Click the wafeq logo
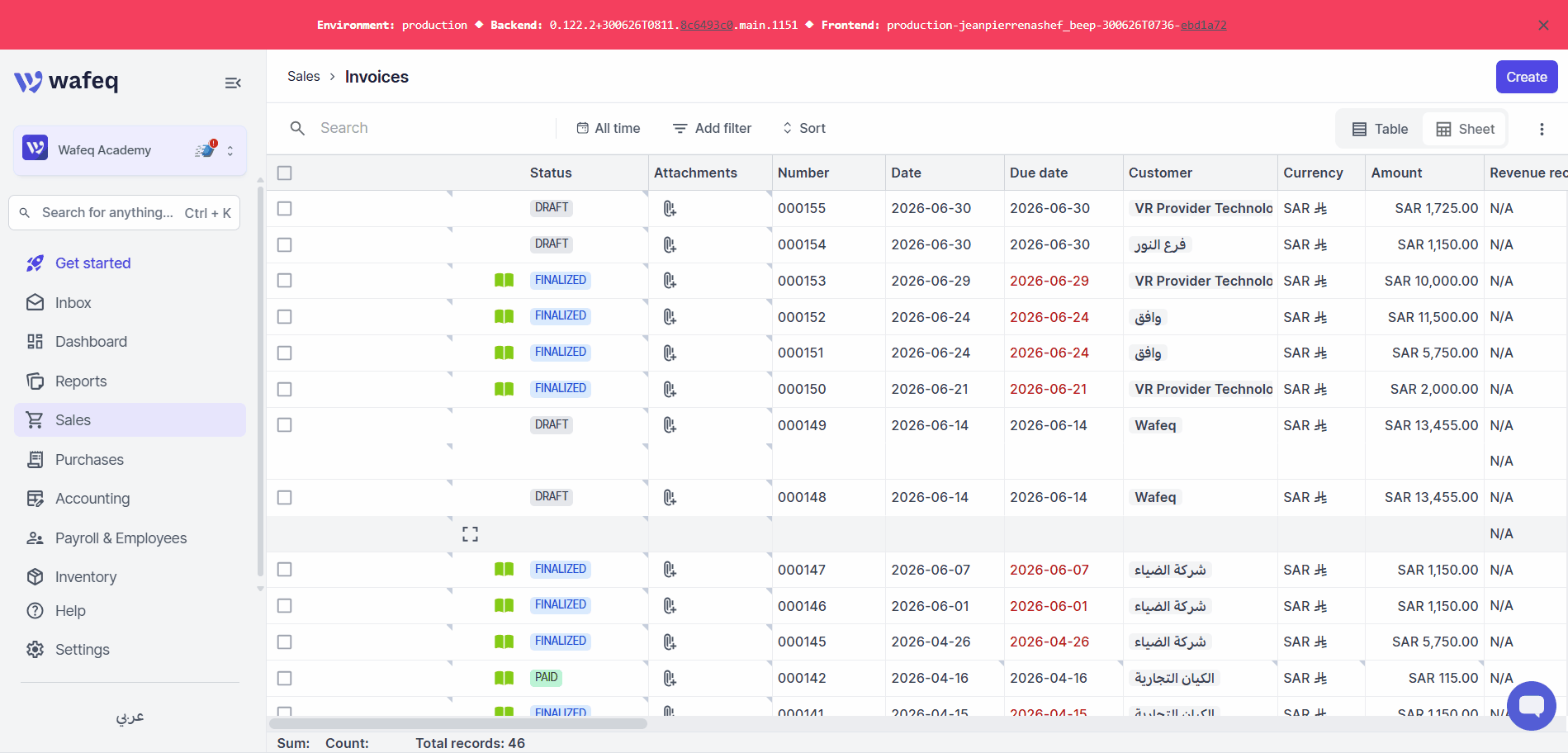 (66, 81)
